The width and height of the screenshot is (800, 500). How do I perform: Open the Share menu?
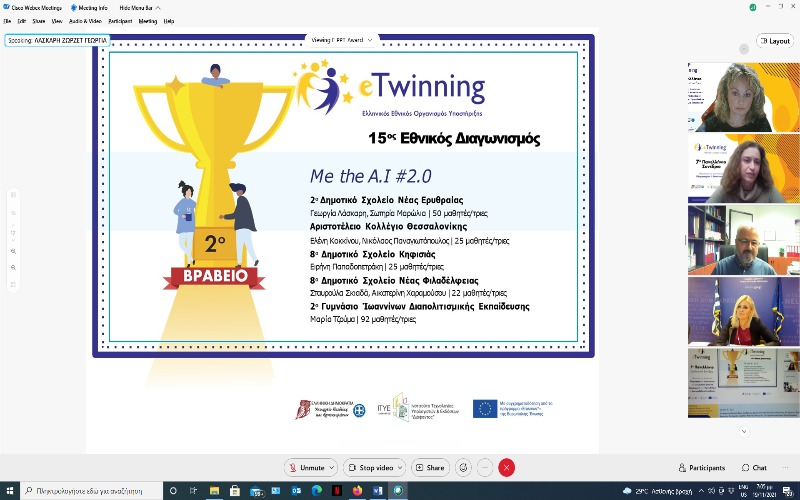[39, 21]
